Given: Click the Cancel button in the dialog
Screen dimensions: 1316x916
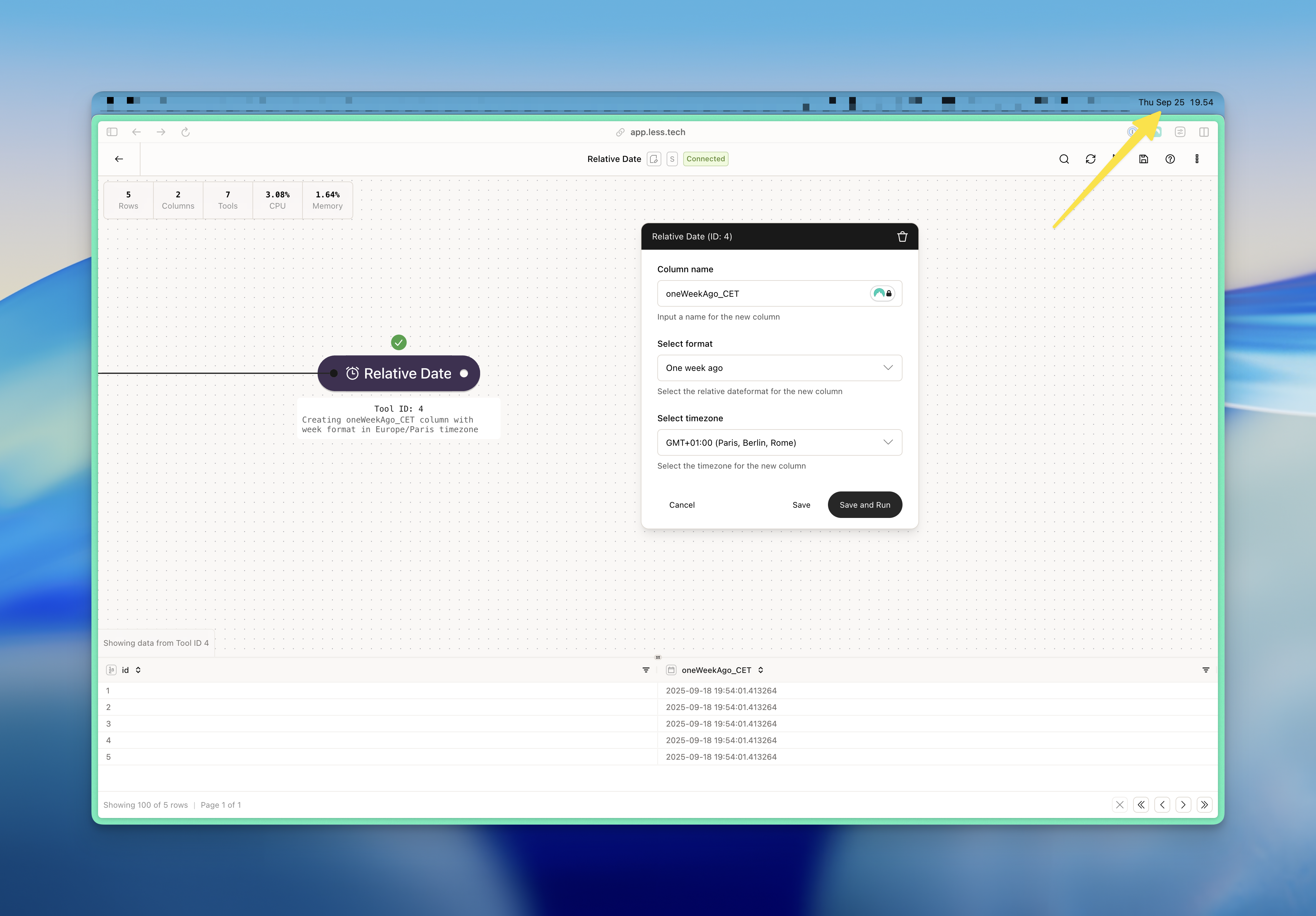Looking at the screenshot, I should point(682,505).
